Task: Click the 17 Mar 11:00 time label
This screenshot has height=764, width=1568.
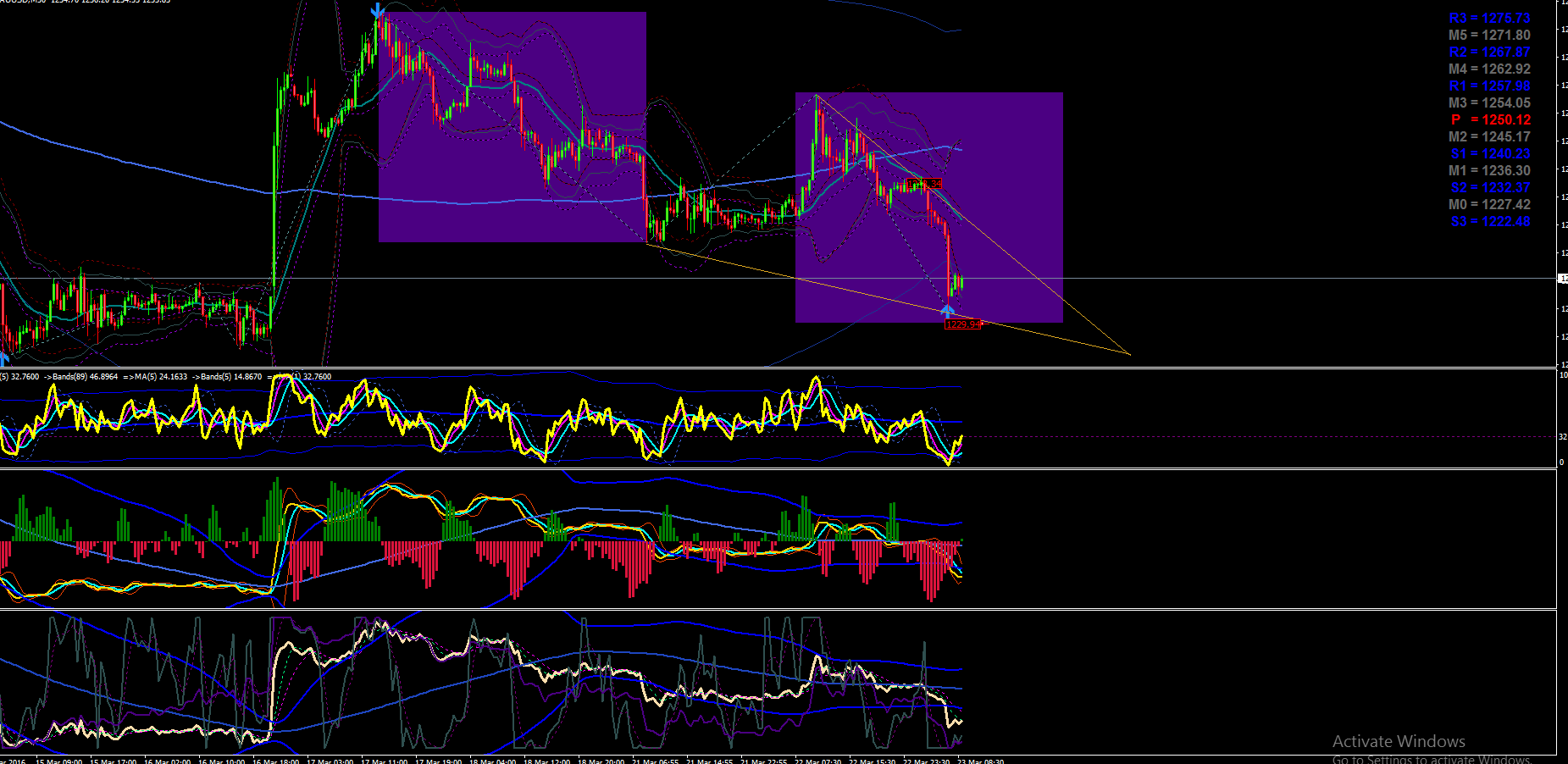Action: [x=384, y=761]
